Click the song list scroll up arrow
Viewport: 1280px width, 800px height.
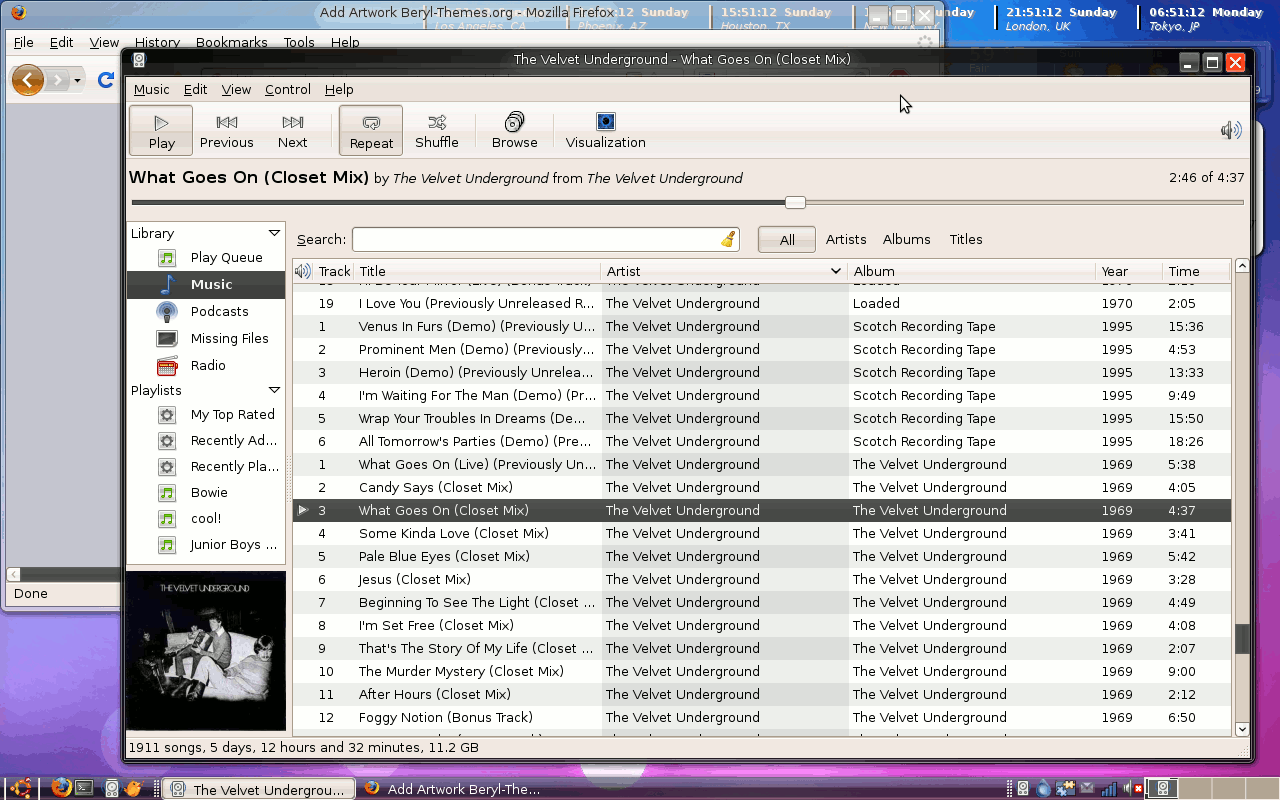(x=1242, y=266)
